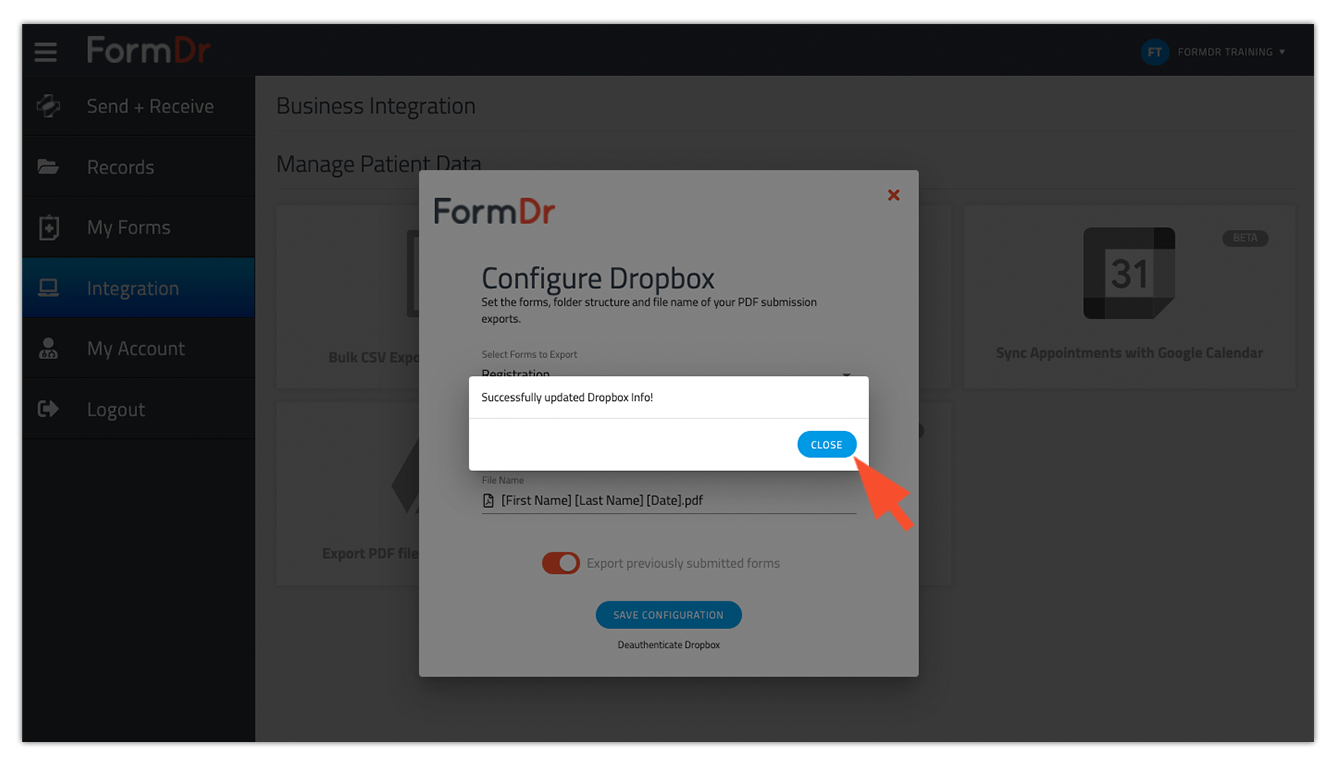Click the My Account person icon
This screenshot has height=775, width=1323.
point(48,348)
